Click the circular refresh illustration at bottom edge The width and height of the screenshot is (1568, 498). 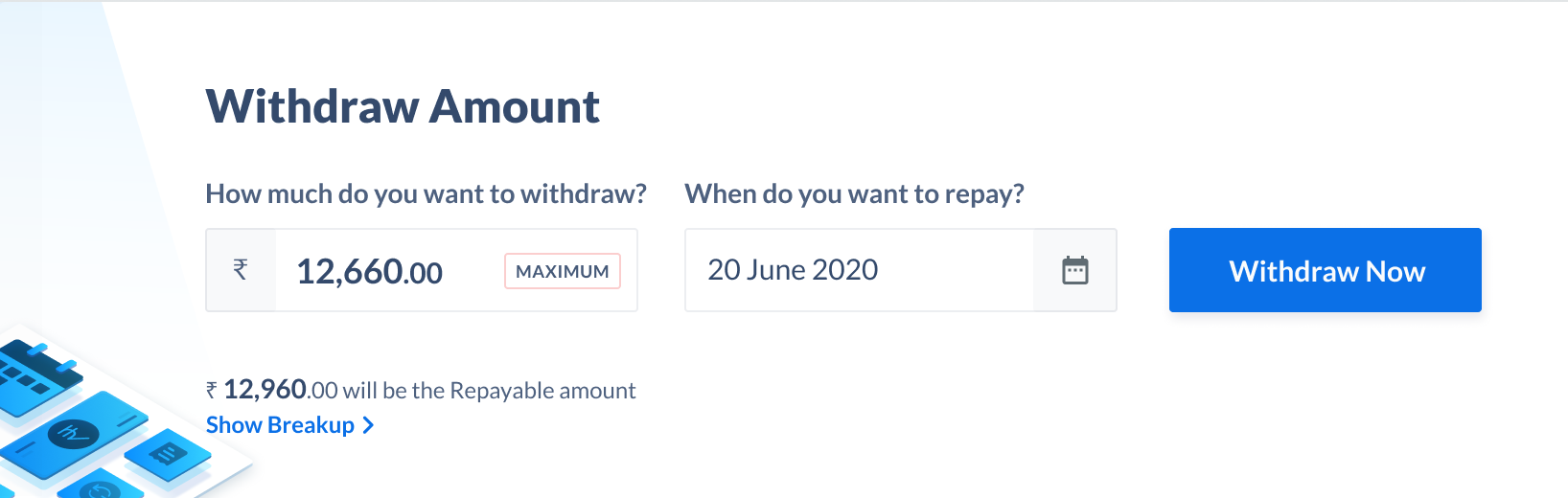pyautogui.click(x=100, y=487)
